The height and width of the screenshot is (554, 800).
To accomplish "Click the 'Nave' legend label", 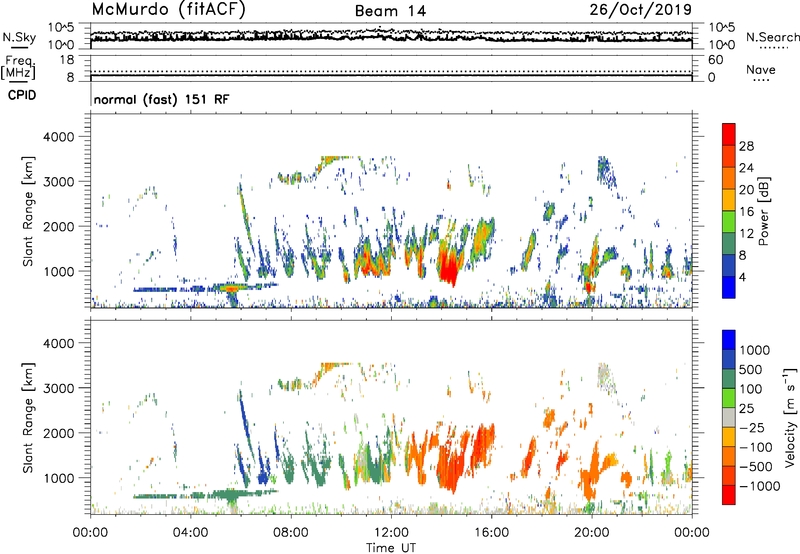I will (x=761, y=69).
